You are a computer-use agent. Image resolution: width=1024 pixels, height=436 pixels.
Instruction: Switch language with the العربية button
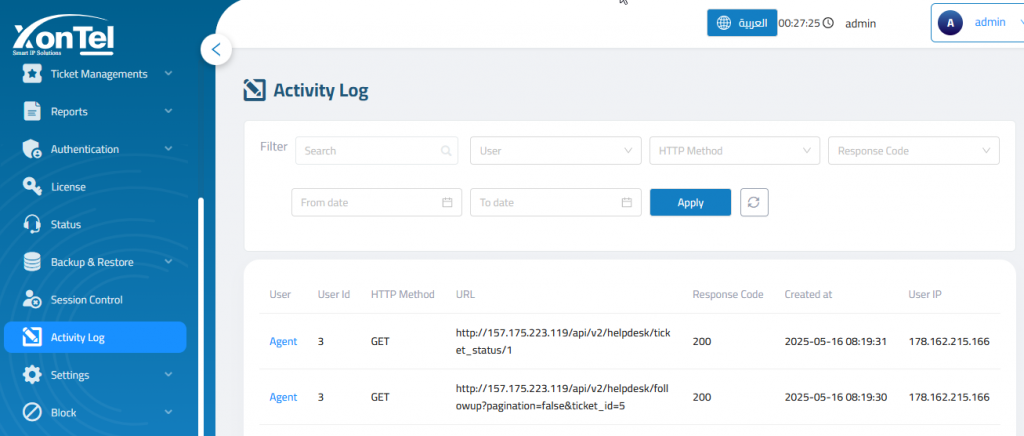pyautogui.click(x=742, y=23)
